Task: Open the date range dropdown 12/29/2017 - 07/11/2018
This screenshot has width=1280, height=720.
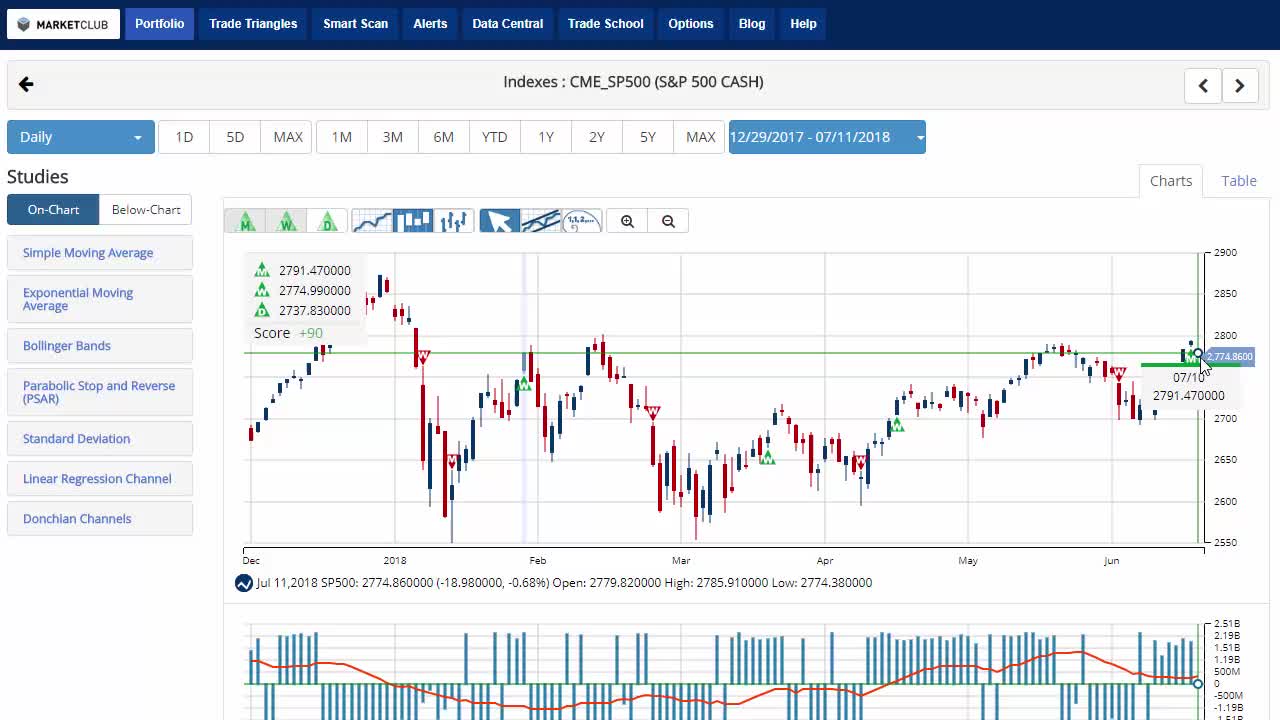Action: click(827, 137)
